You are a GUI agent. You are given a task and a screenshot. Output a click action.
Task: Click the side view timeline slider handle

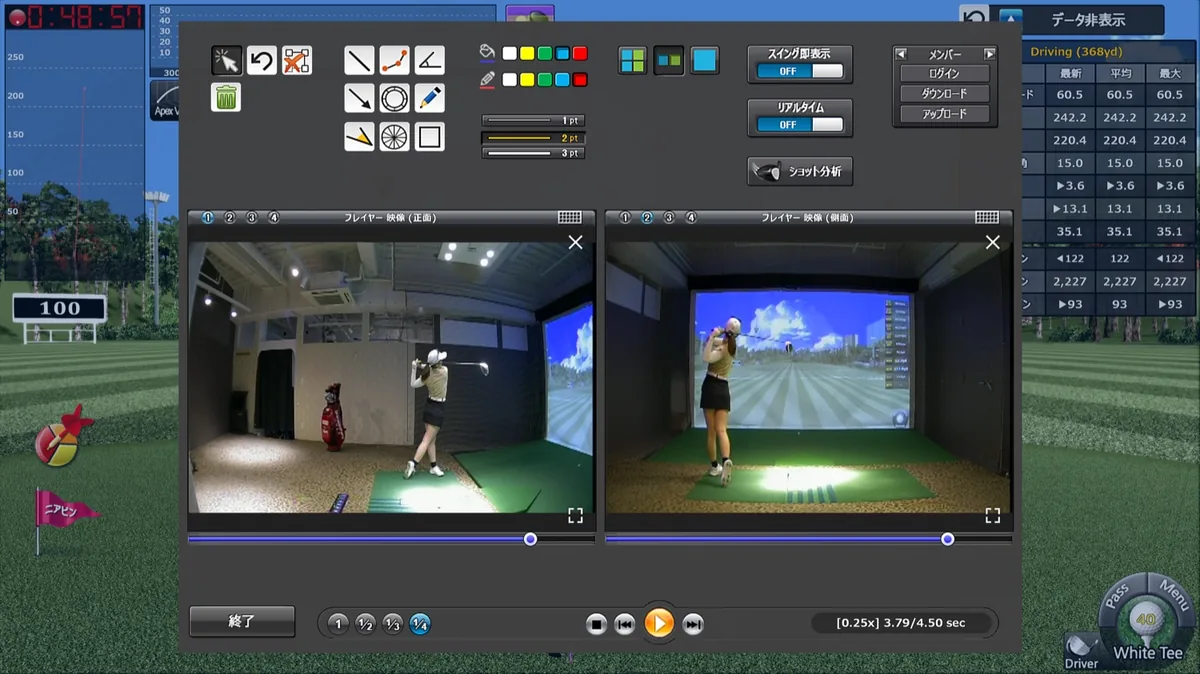[947, 539]
